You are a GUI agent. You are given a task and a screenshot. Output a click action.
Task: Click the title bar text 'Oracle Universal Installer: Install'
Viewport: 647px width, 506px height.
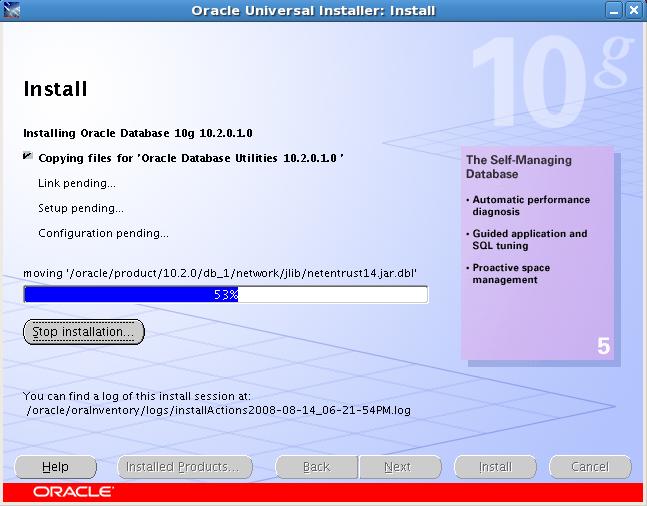click(x=313, y=10)
